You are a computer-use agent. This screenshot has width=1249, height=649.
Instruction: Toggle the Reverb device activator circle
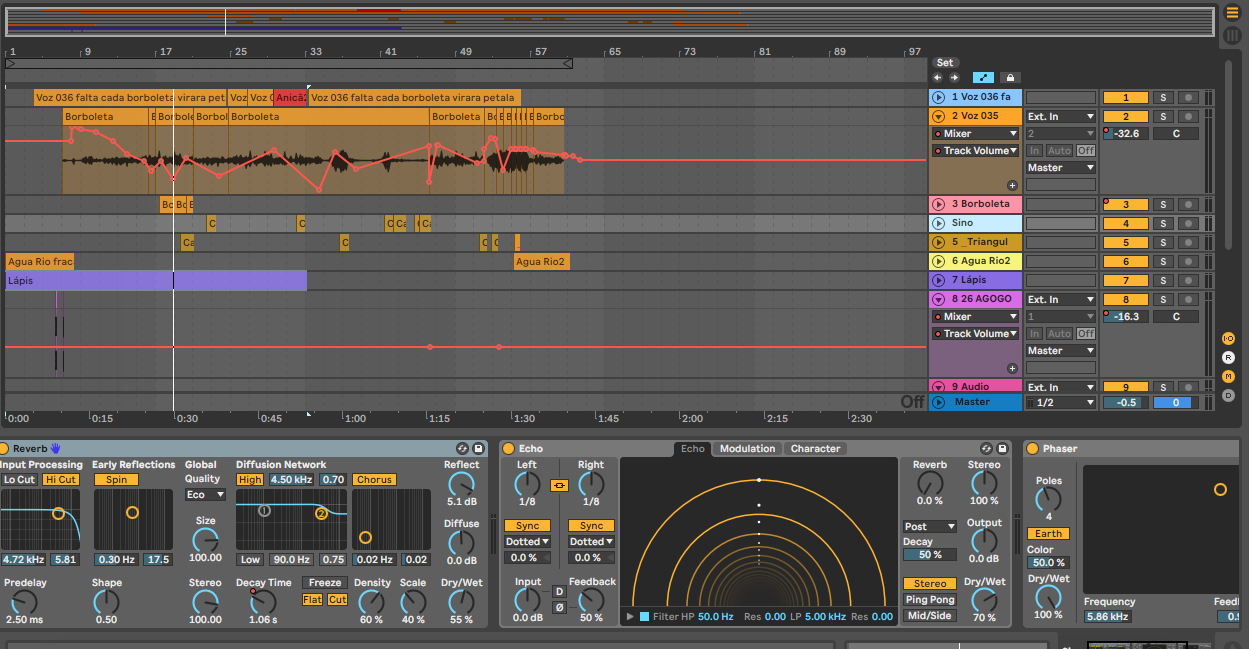click(4, 448)
